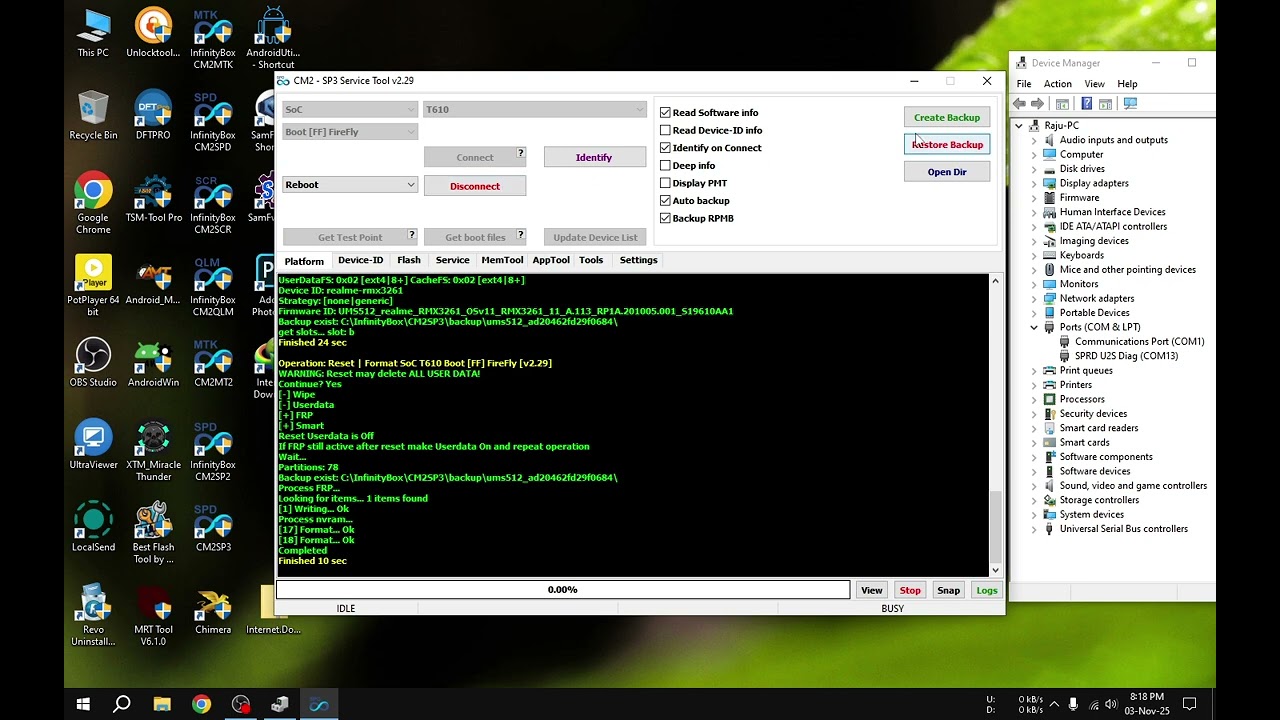Launch LocalSend desktop app
This screenshot has width=1280, height=720.
coord(93,527)
